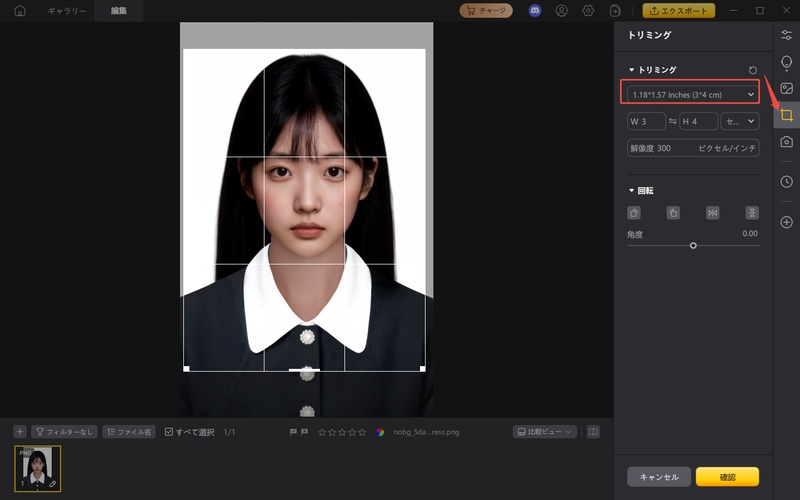Toggle the split view icon
This screenshot has width=800, height=500.
coord(593,432)
